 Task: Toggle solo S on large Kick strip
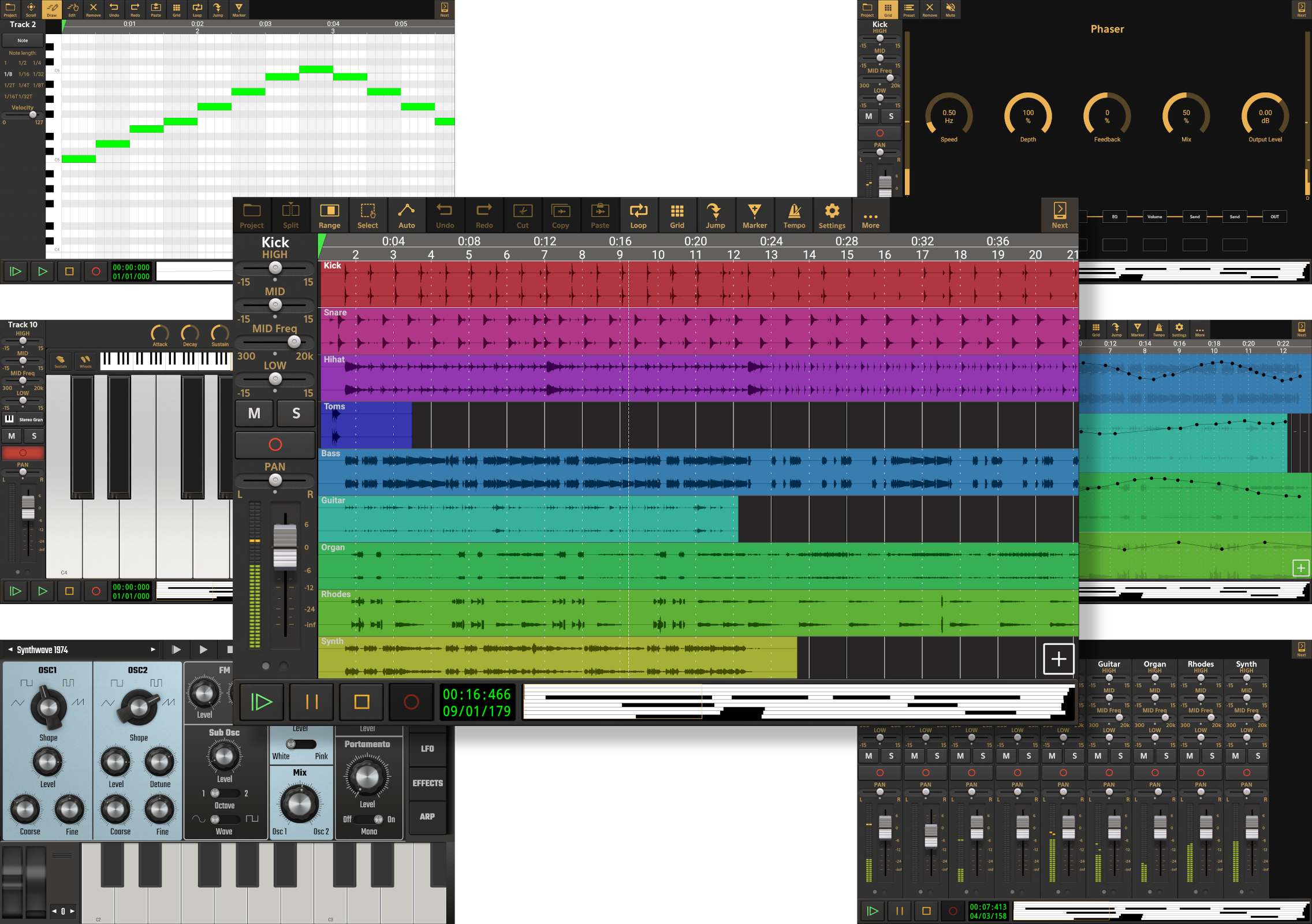pos(296,413)
